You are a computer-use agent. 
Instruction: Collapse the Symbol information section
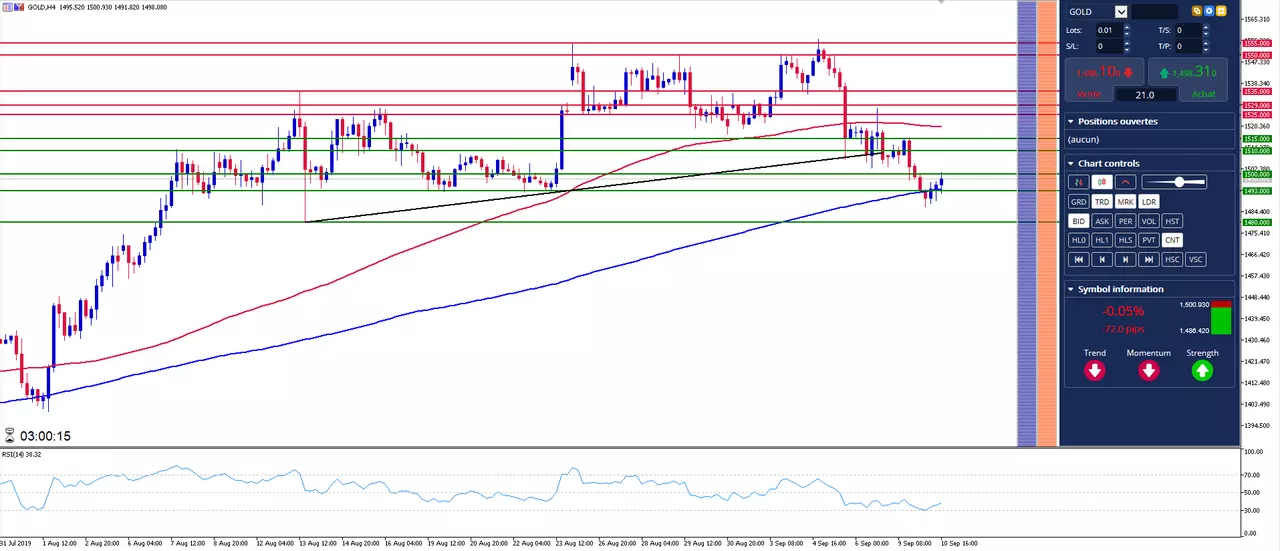(1071, 289)
